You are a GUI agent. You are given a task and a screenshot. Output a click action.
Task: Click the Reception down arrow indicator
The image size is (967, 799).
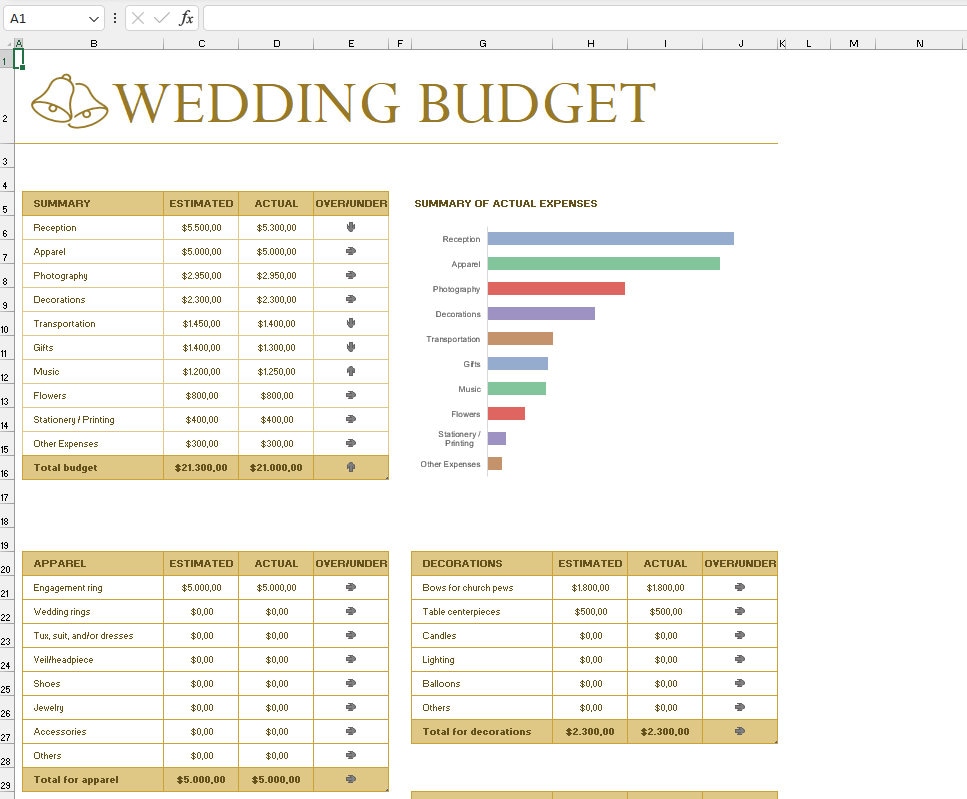click(351, 227)
